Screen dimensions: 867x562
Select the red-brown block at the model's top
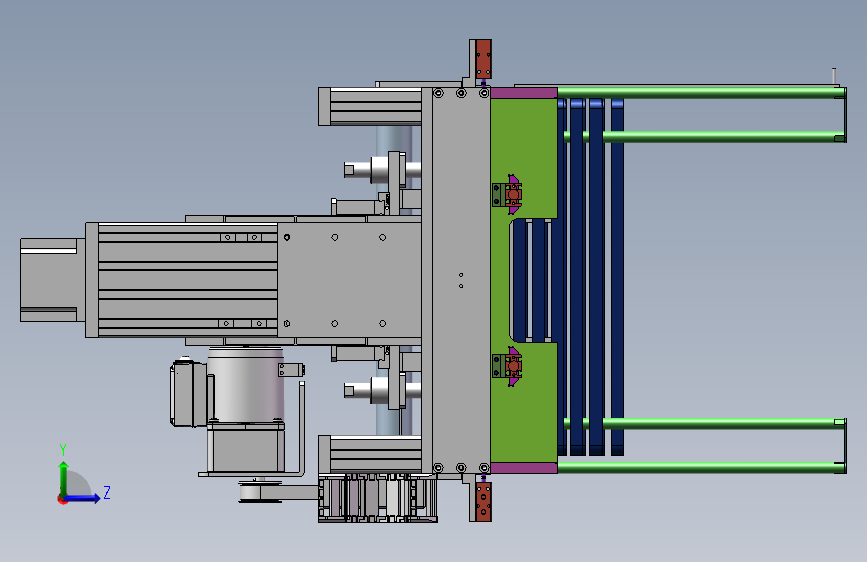click(x=483, y=59)
